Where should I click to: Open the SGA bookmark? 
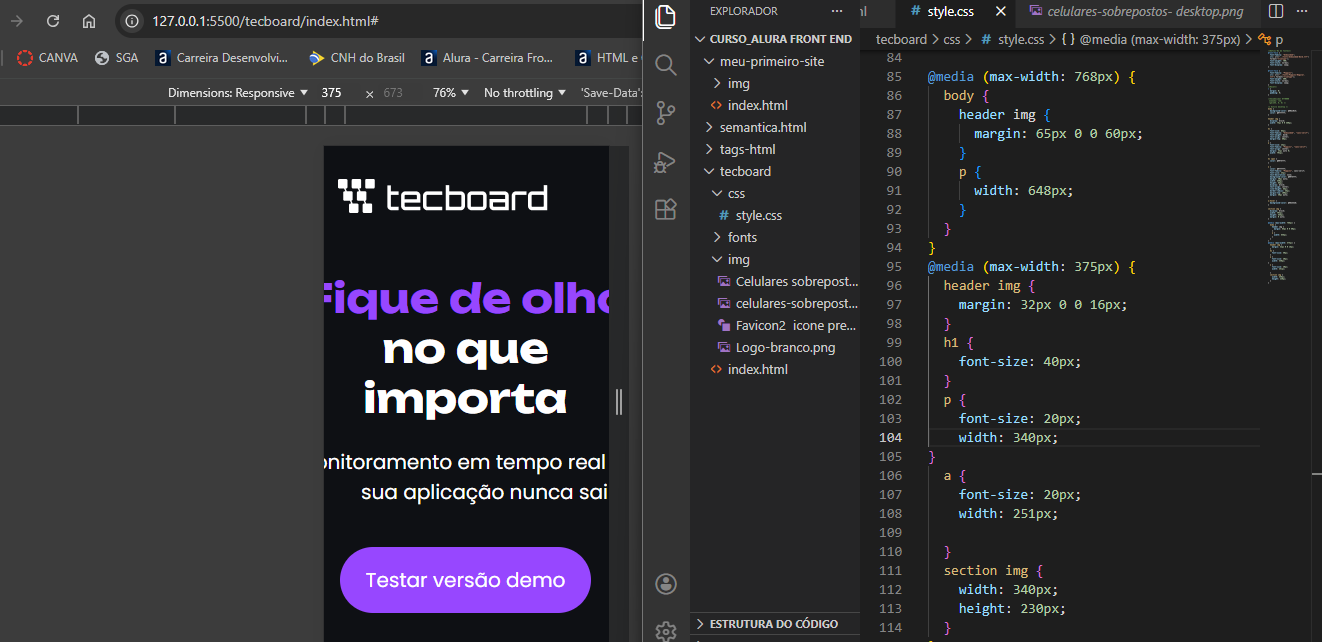(116, 58)
